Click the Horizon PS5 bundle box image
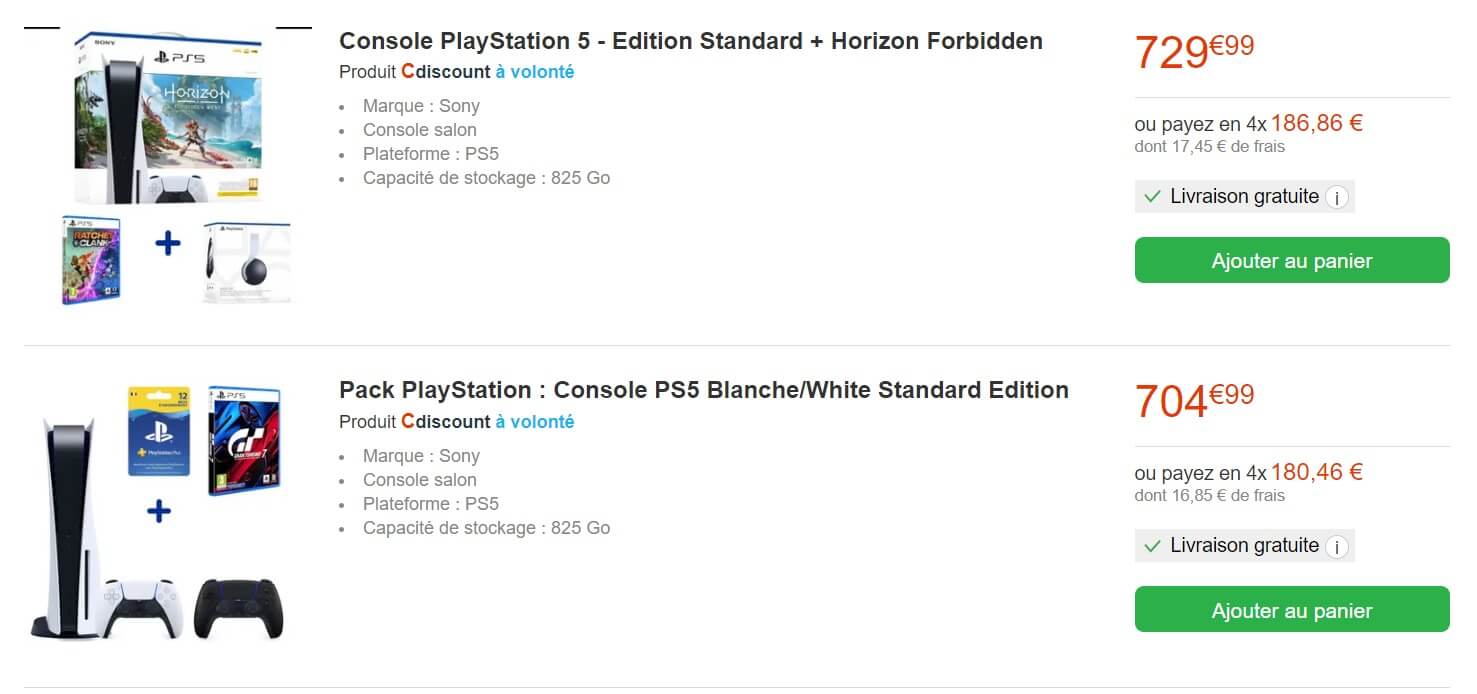Viewport: 1477px width, 694px height. pyautogui.click(x=170, y=118)
